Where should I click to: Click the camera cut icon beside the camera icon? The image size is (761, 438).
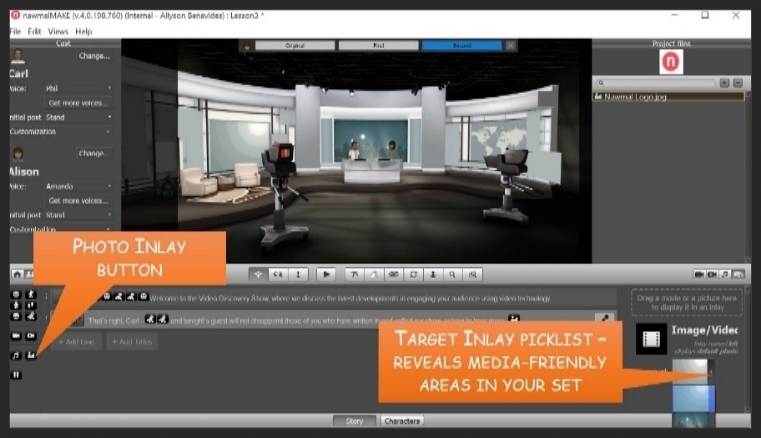click(x=31, y=336)
